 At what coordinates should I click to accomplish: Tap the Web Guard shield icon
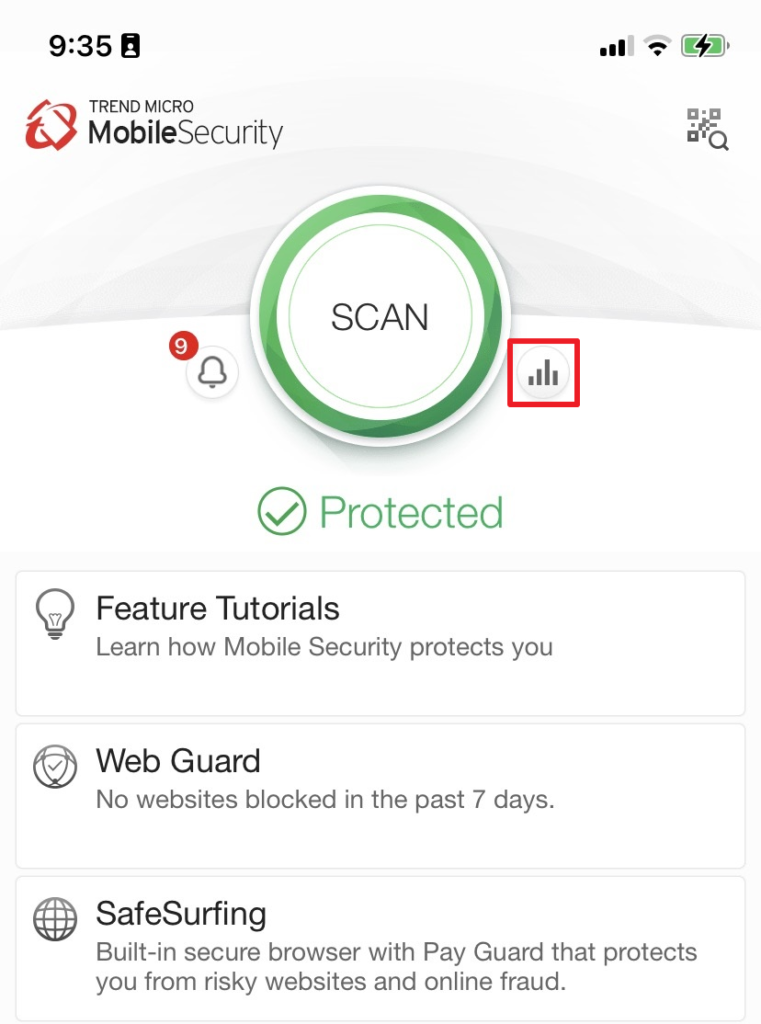pyautogui.click(x=55, y=767)
